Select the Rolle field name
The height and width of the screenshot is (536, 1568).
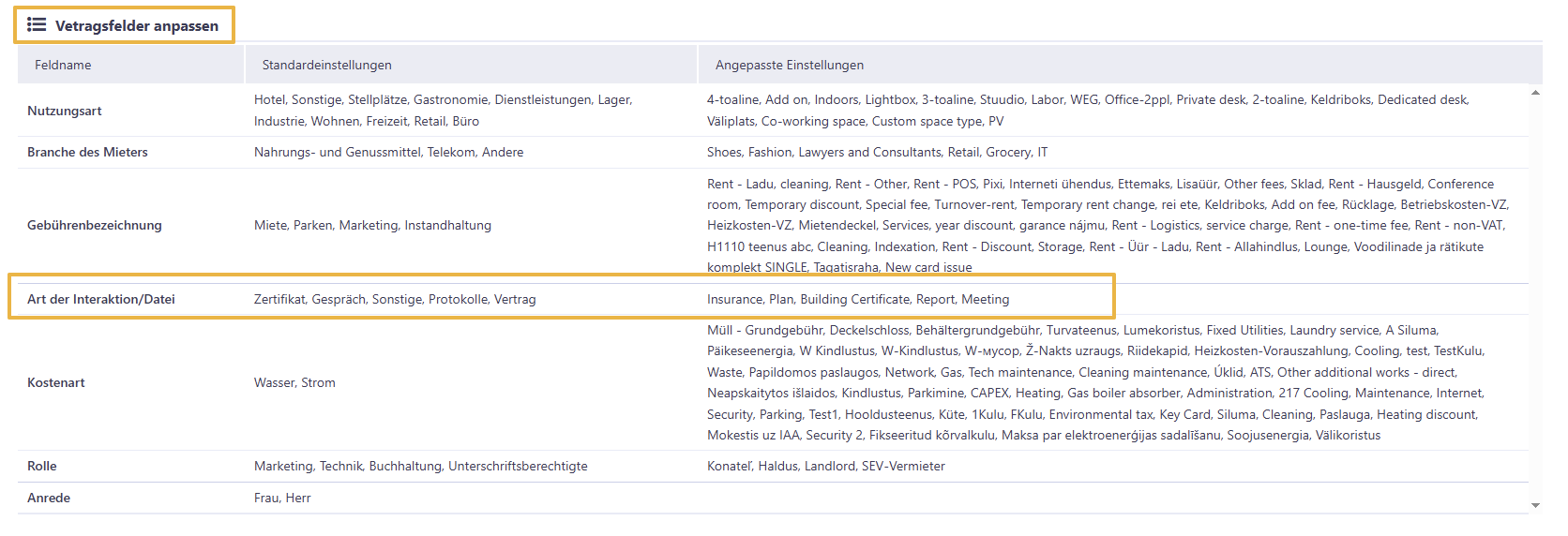(x=42, y=466)
